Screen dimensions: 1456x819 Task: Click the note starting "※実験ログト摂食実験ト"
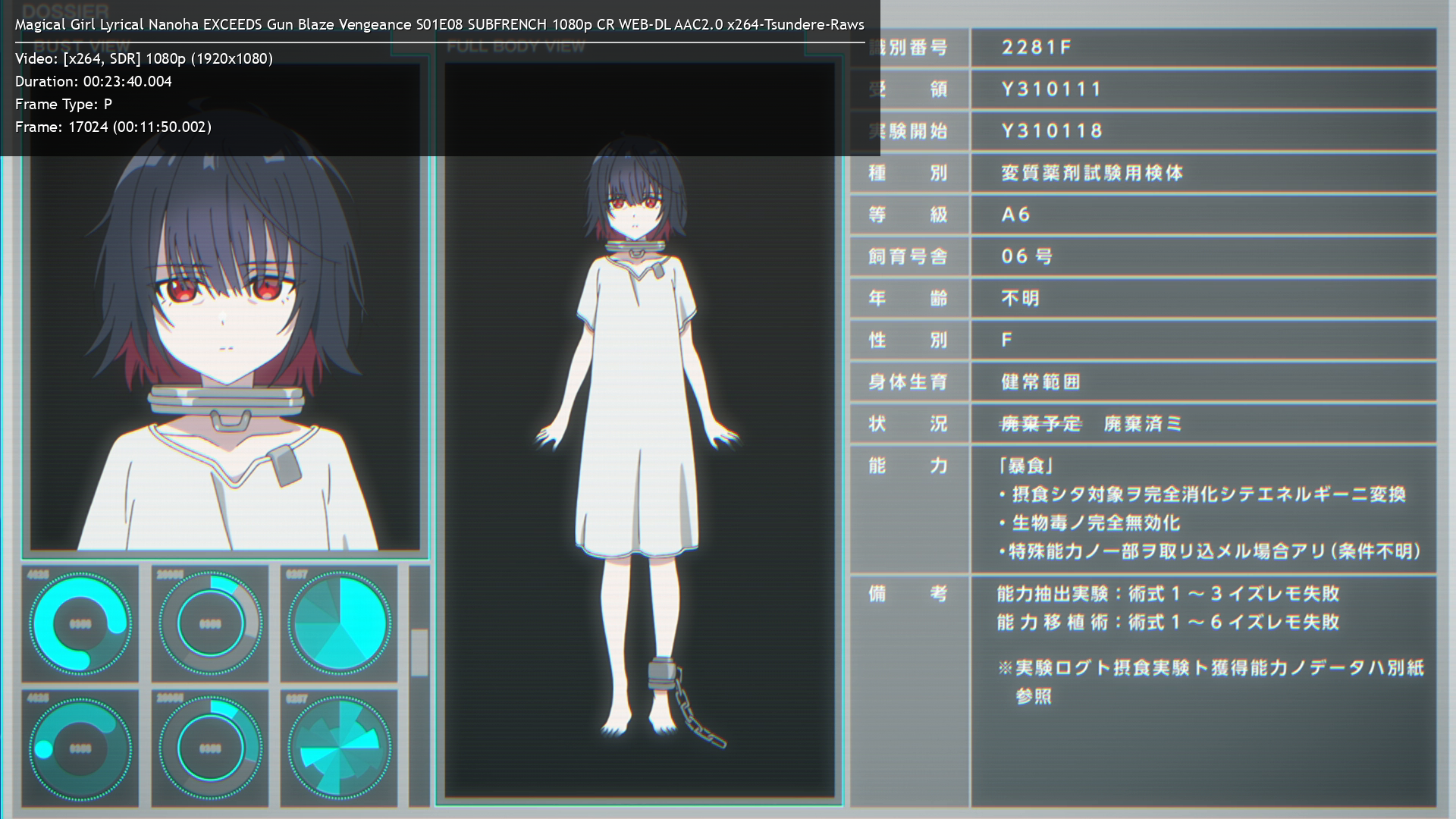click(1211, 682)
